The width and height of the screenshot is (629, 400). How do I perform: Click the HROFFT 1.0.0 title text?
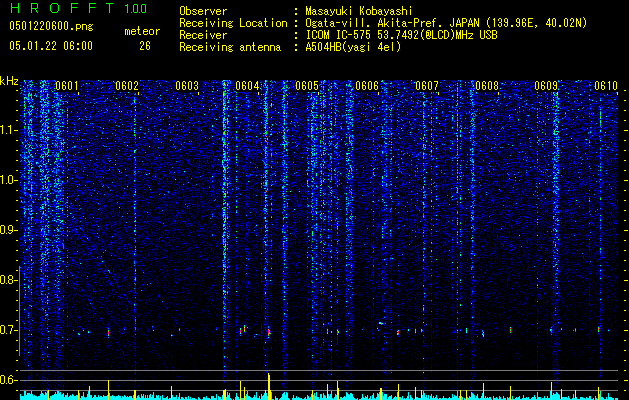click(78, 8)
